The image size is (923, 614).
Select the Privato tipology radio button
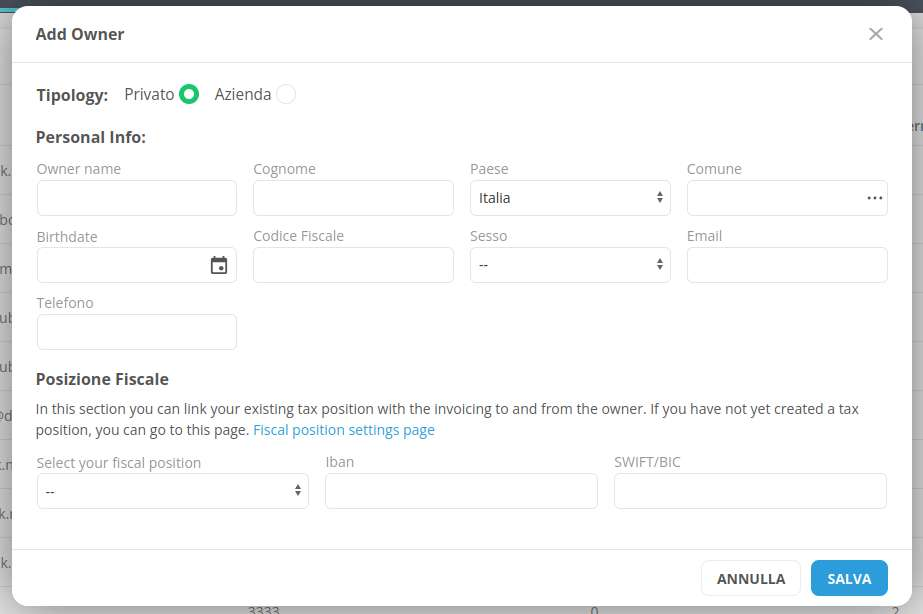pyautogui.click(x=189, y=94)
